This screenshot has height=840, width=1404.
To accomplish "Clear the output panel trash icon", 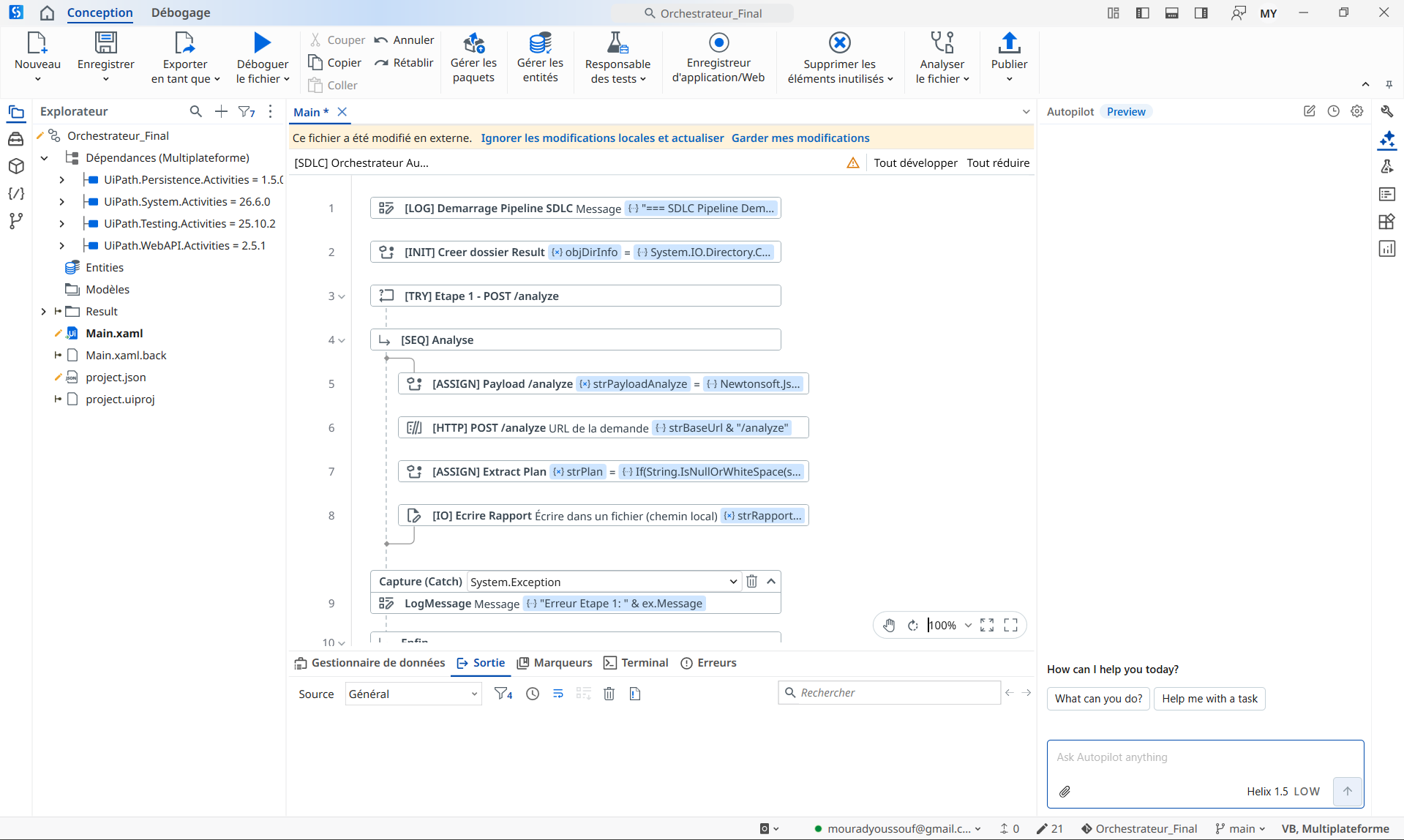I will [609, 694].
